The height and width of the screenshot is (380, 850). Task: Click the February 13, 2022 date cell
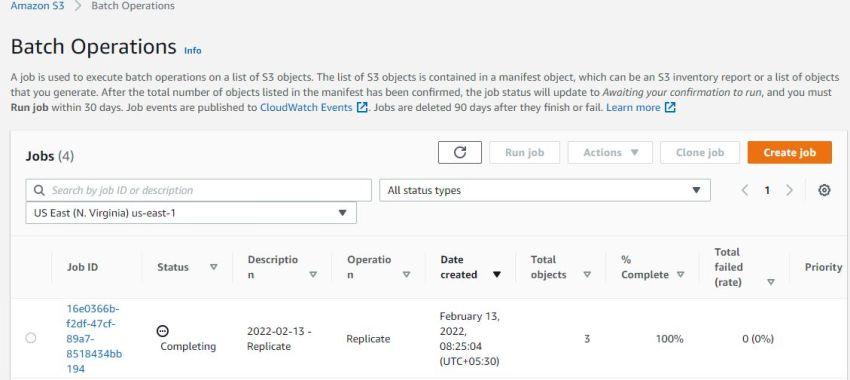(469, 339)
